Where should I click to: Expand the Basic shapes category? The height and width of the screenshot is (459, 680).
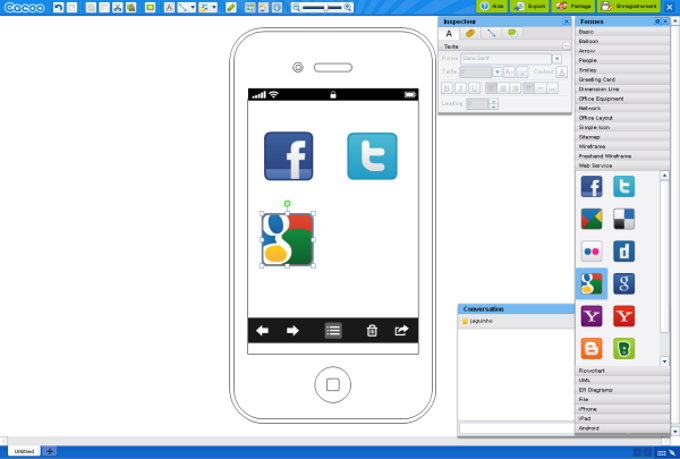click(623, 32)
